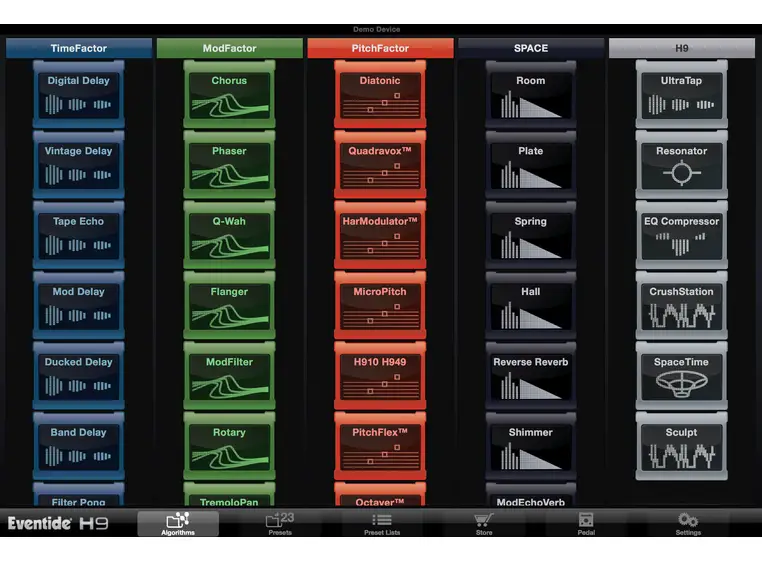Click the ModFactor column header
The image size is (762, 562).
(x=229, y=48)
